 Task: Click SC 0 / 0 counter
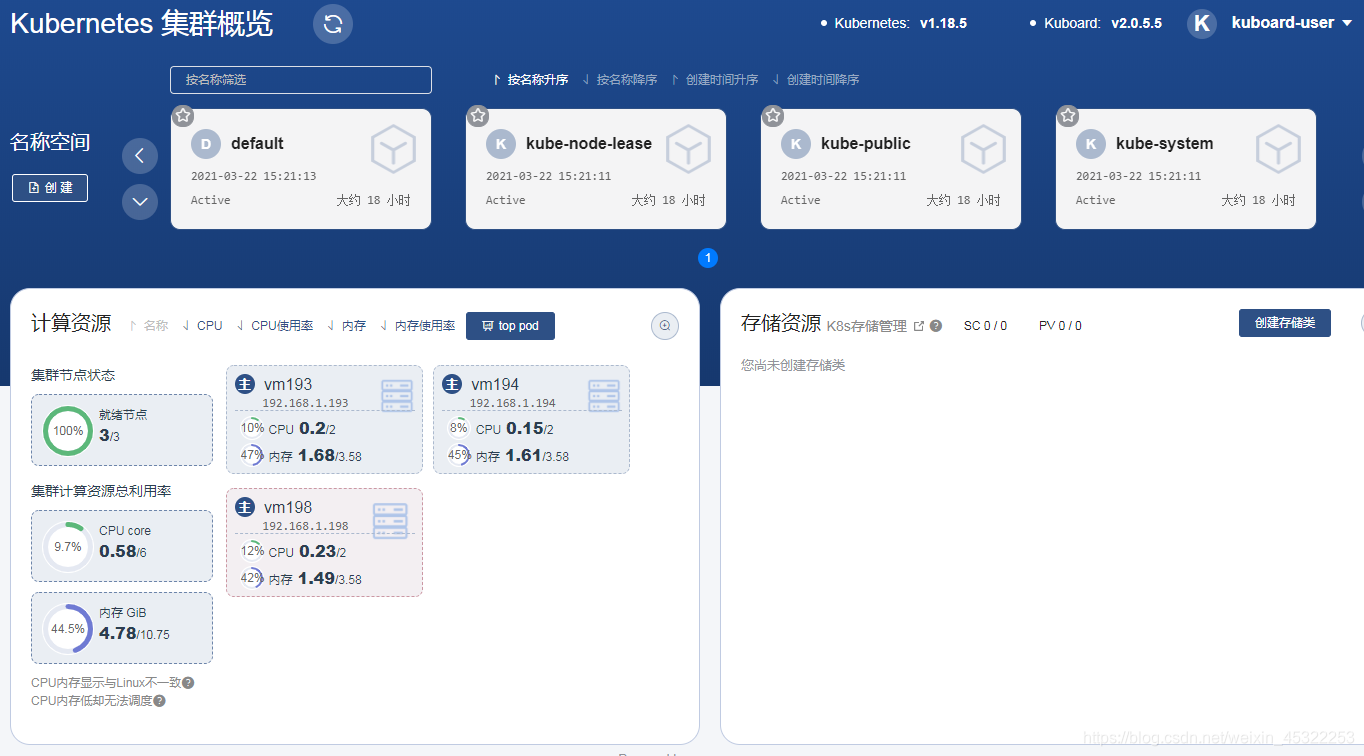pos(985,326)
